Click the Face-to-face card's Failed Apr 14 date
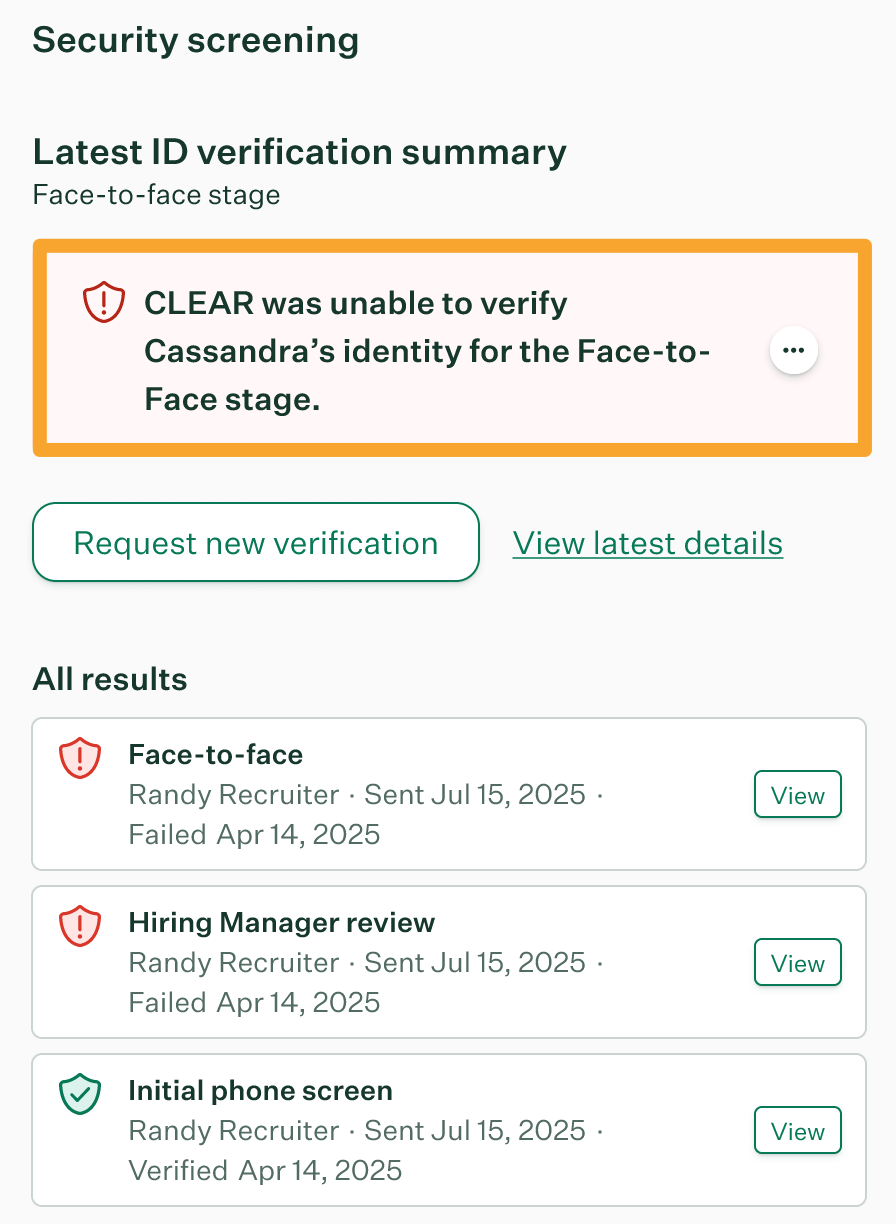The height and width of the screenshot is (1224, 896). click(254, 834)
